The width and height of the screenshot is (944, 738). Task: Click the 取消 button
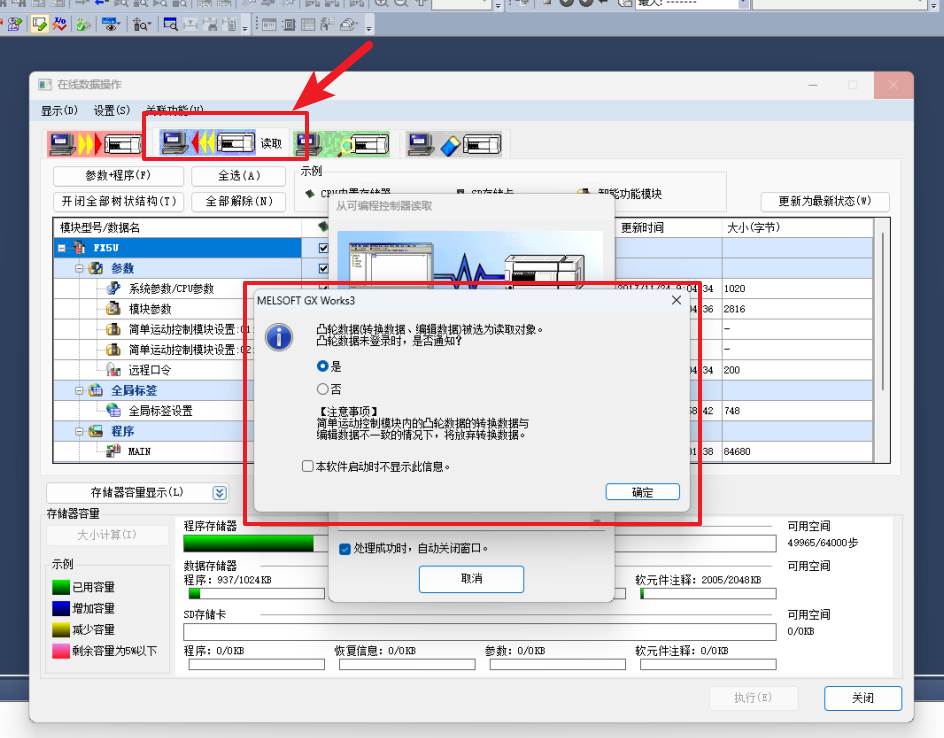[x=471, y=578]
